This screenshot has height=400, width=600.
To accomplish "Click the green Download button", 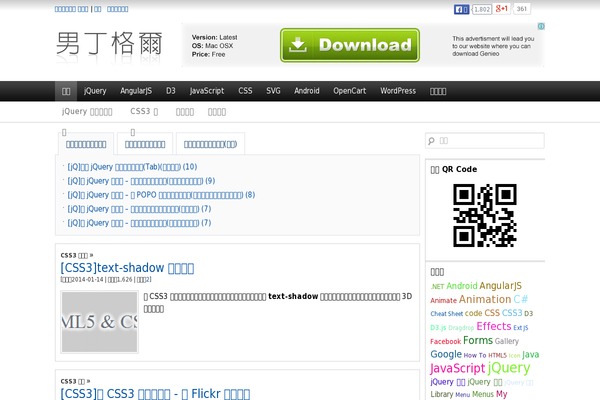I will [x=350, y=45].
